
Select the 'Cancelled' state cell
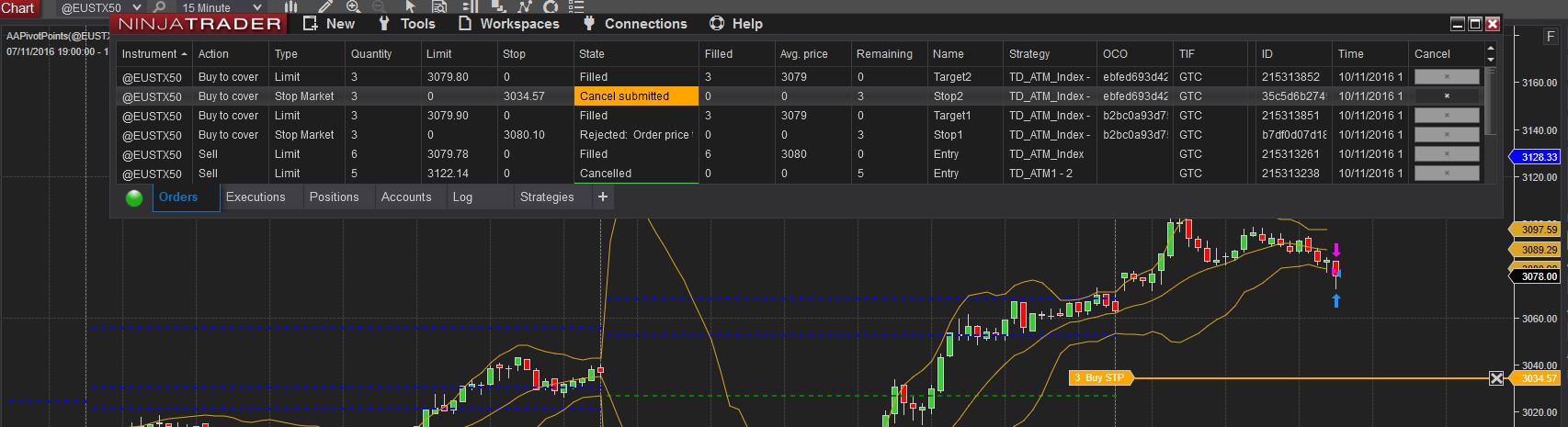point(636,173)
